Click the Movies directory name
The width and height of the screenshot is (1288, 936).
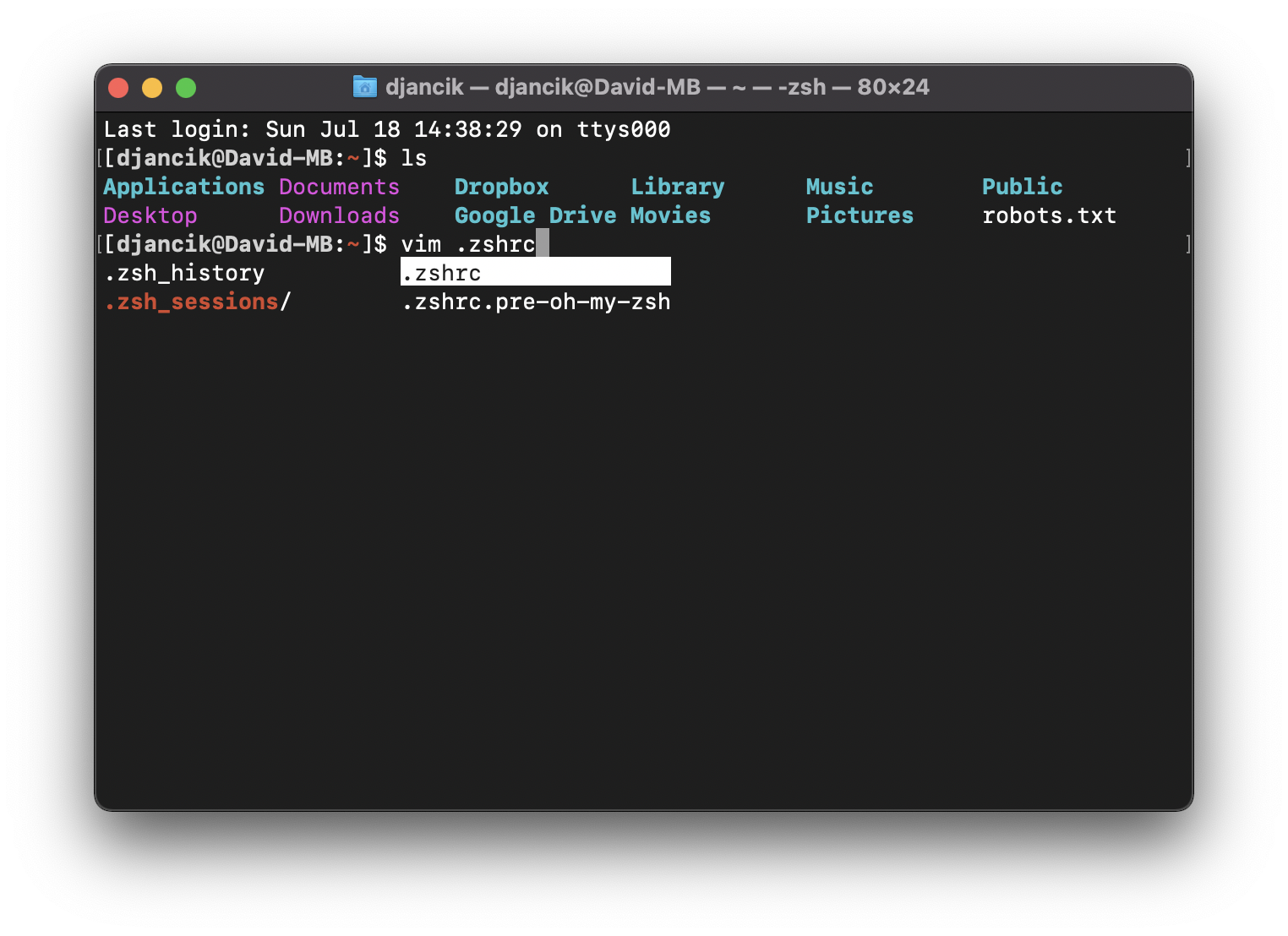(671, 215)
